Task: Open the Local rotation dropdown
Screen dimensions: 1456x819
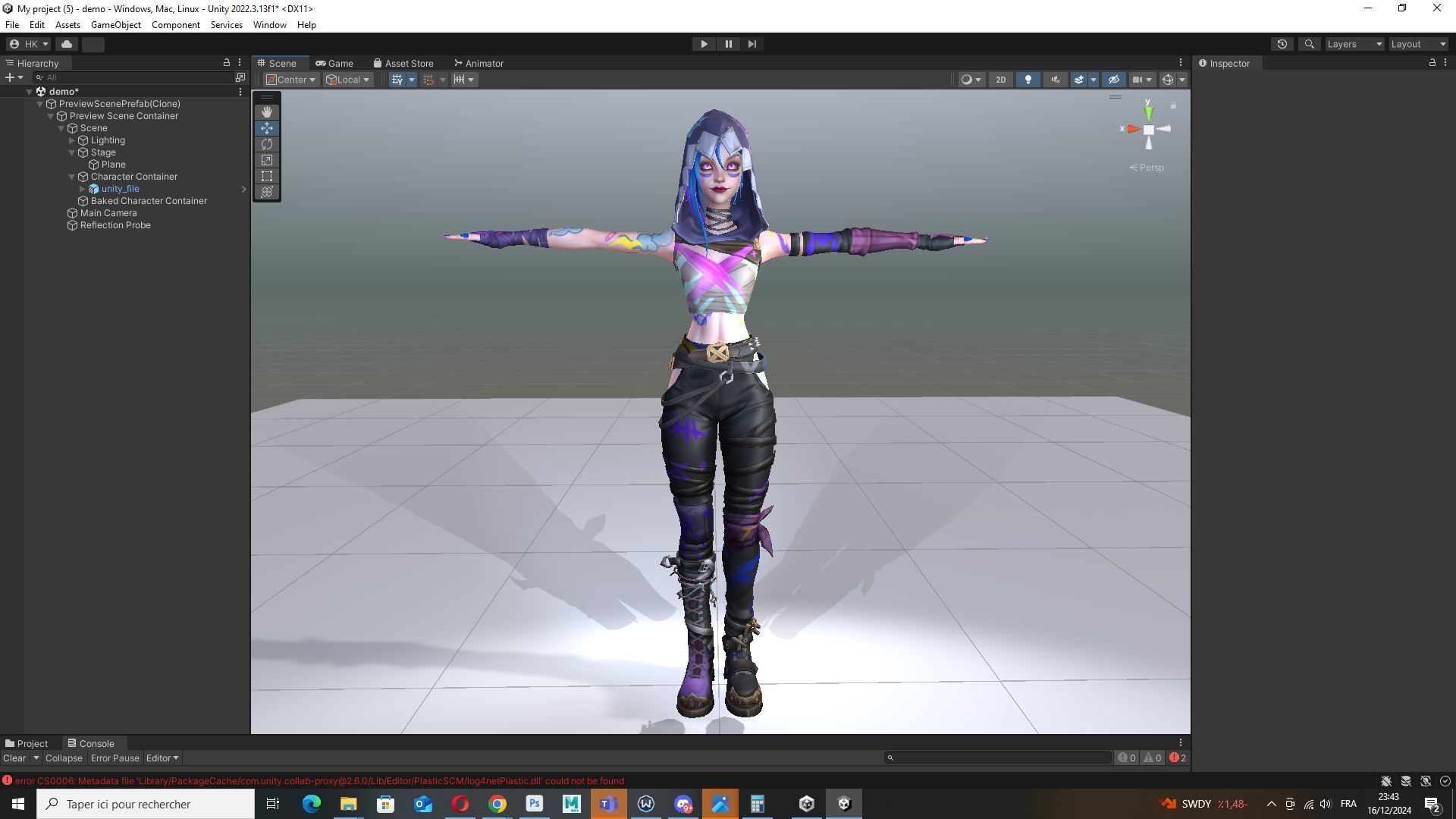Action: [348, 80]
